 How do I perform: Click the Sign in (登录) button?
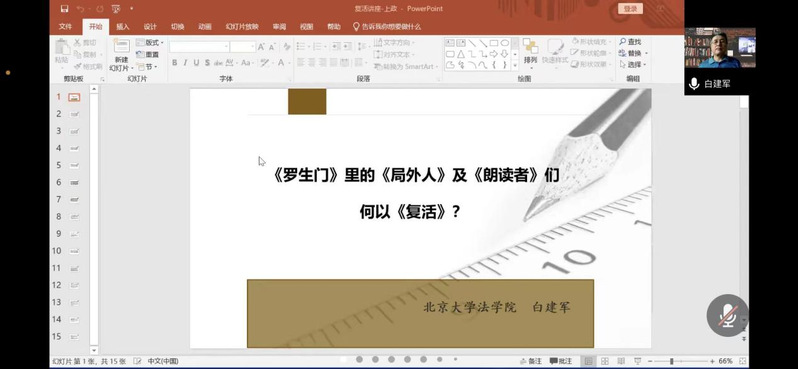coord(630,9)
